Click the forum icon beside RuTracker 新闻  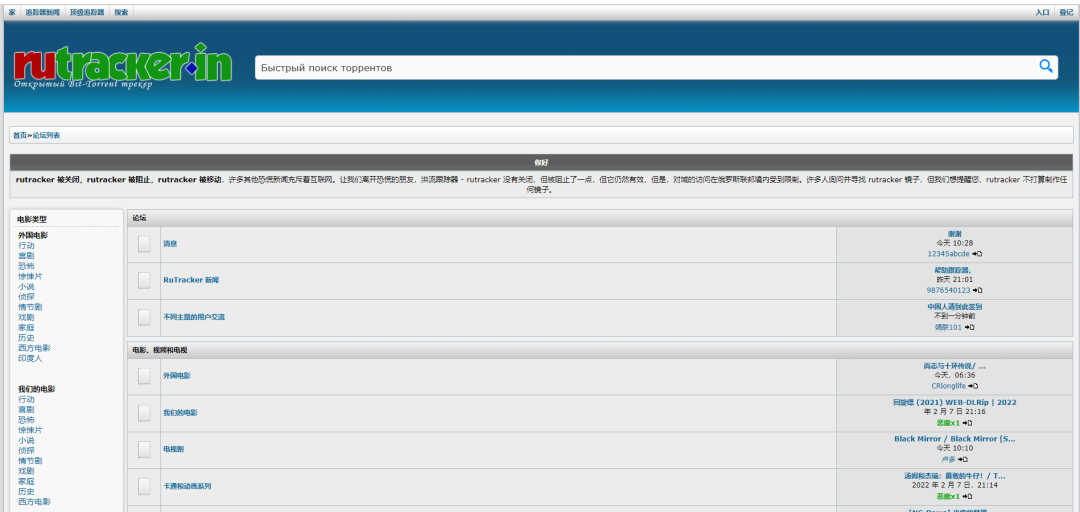pyautogui.click(x=144, y=280)
